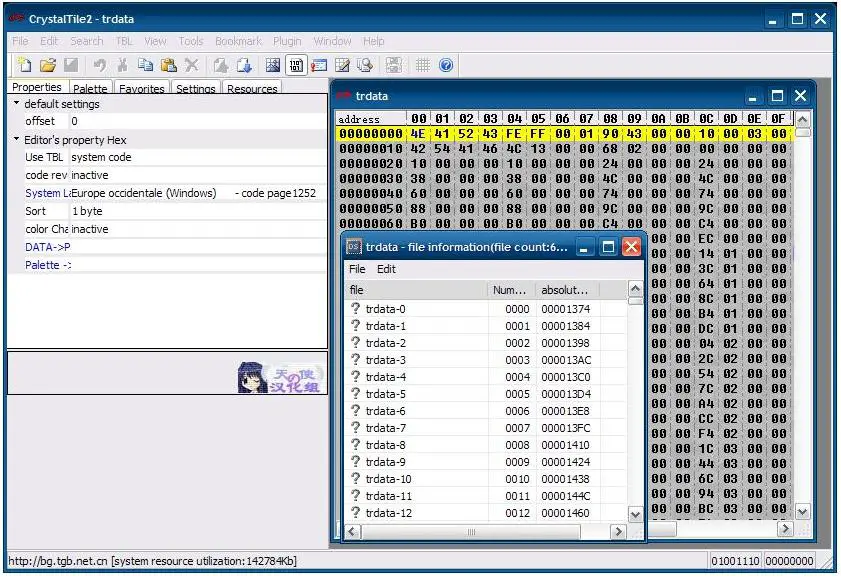Click the Open folder toolbar icon

pyautogui.click(x=48, y=65)
